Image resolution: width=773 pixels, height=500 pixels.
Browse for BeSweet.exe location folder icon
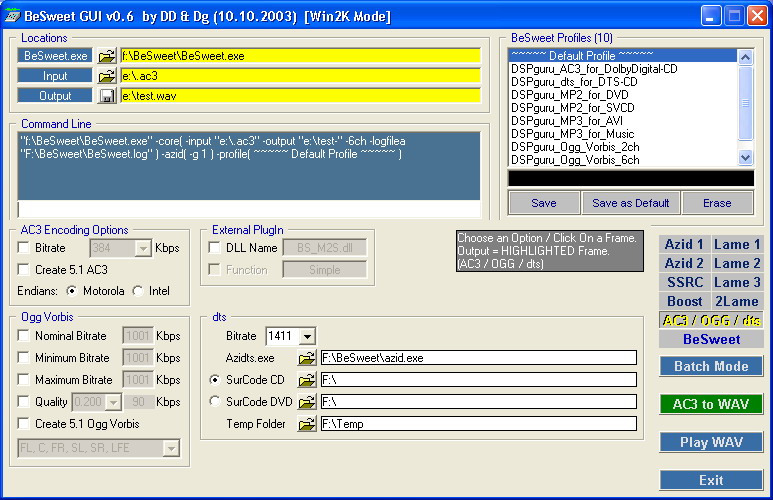pyautogui.click(x=106, y=56)
